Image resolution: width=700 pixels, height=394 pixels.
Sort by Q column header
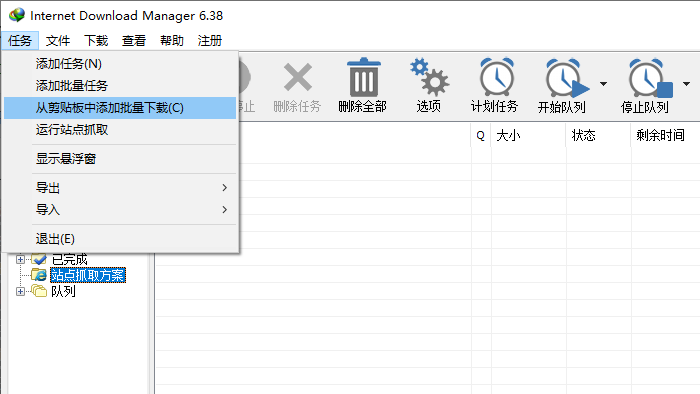(480, 136)
